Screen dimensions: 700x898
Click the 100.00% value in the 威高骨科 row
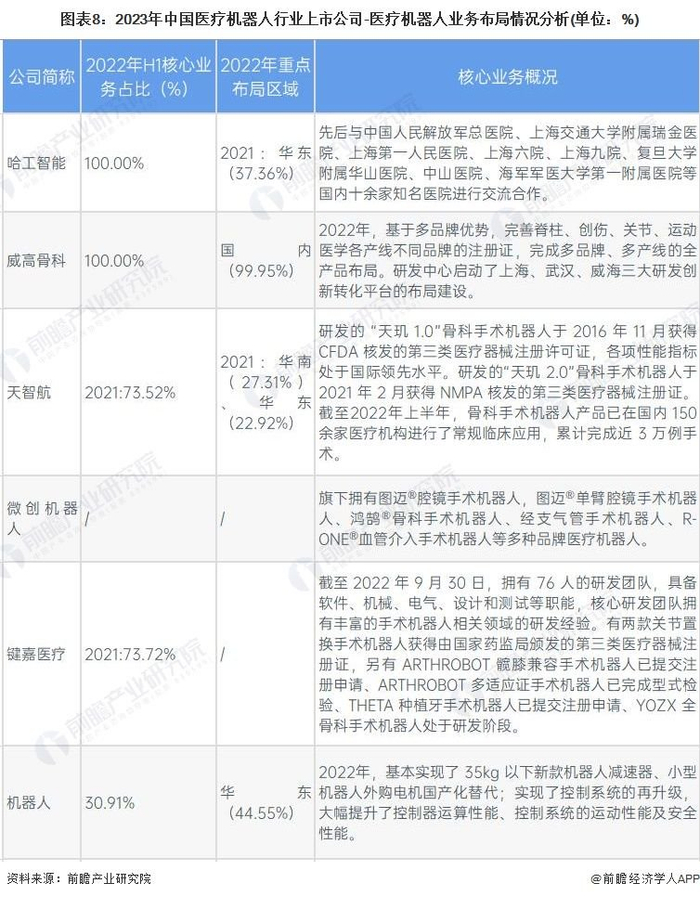click(x=114, y=261)
